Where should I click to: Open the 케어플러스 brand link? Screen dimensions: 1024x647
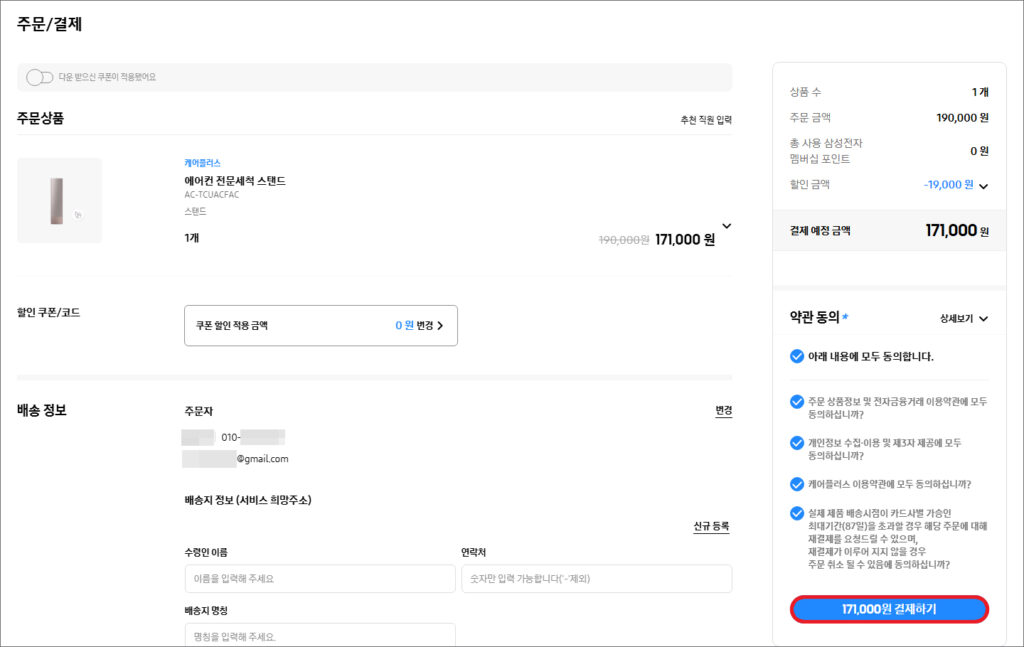point(202,163)
